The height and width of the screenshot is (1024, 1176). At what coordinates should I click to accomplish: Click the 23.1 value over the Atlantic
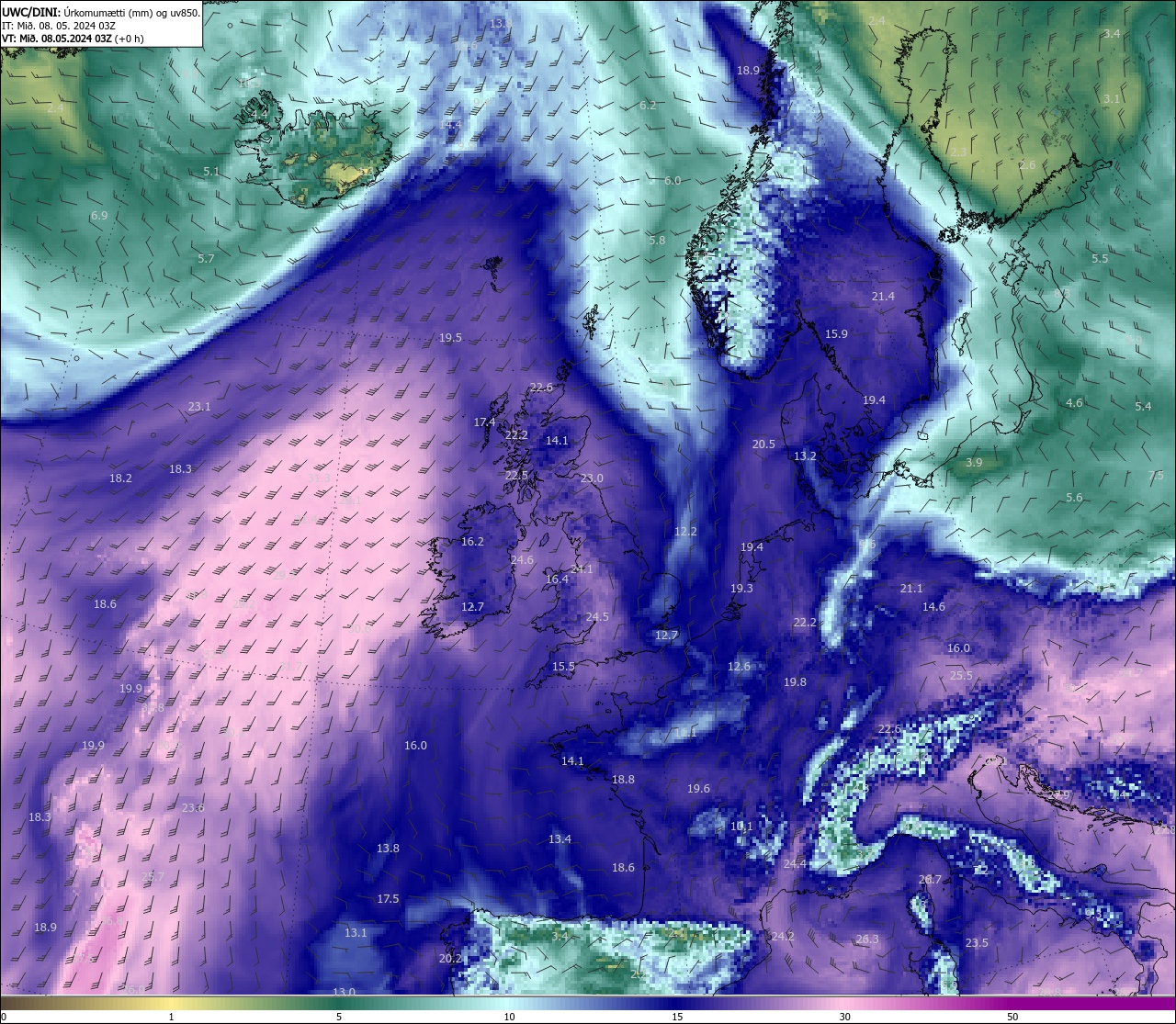[x=199, y=407]
